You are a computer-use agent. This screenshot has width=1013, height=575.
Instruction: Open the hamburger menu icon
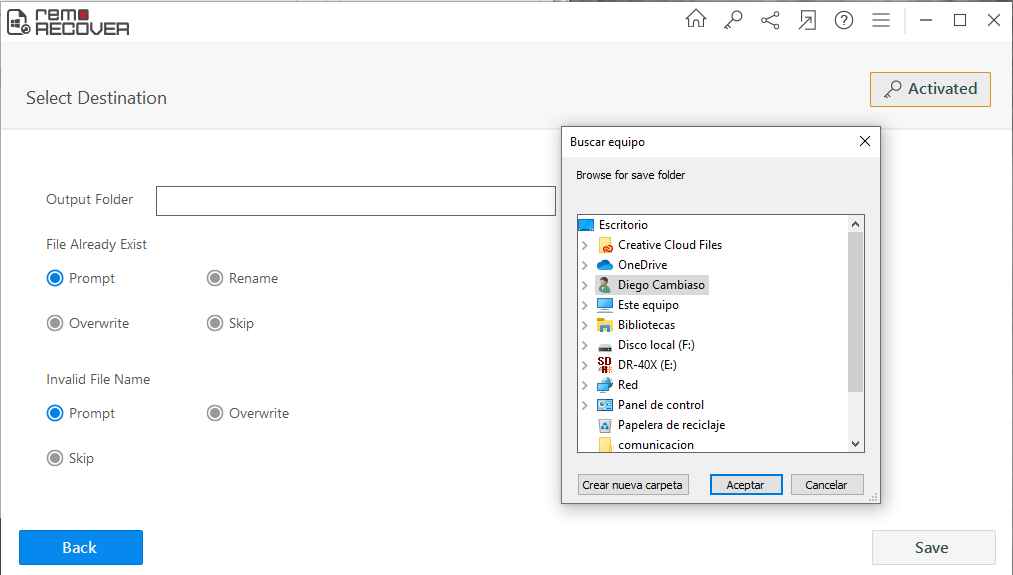pos(881,20)
